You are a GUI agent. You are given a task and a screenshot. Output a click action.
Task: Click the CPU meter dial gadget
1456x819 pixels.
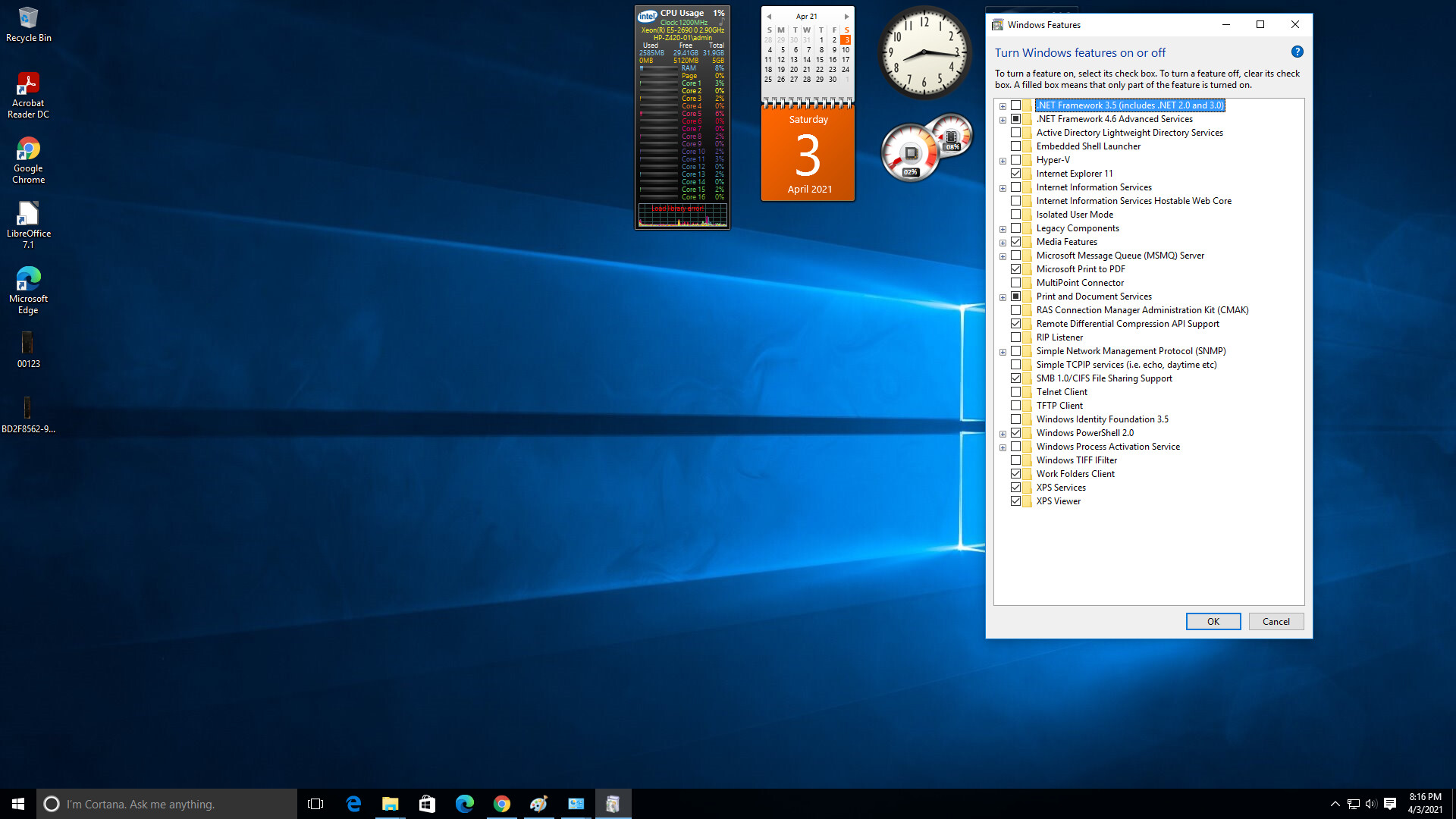pyautogui.click(x=910, y=153)
